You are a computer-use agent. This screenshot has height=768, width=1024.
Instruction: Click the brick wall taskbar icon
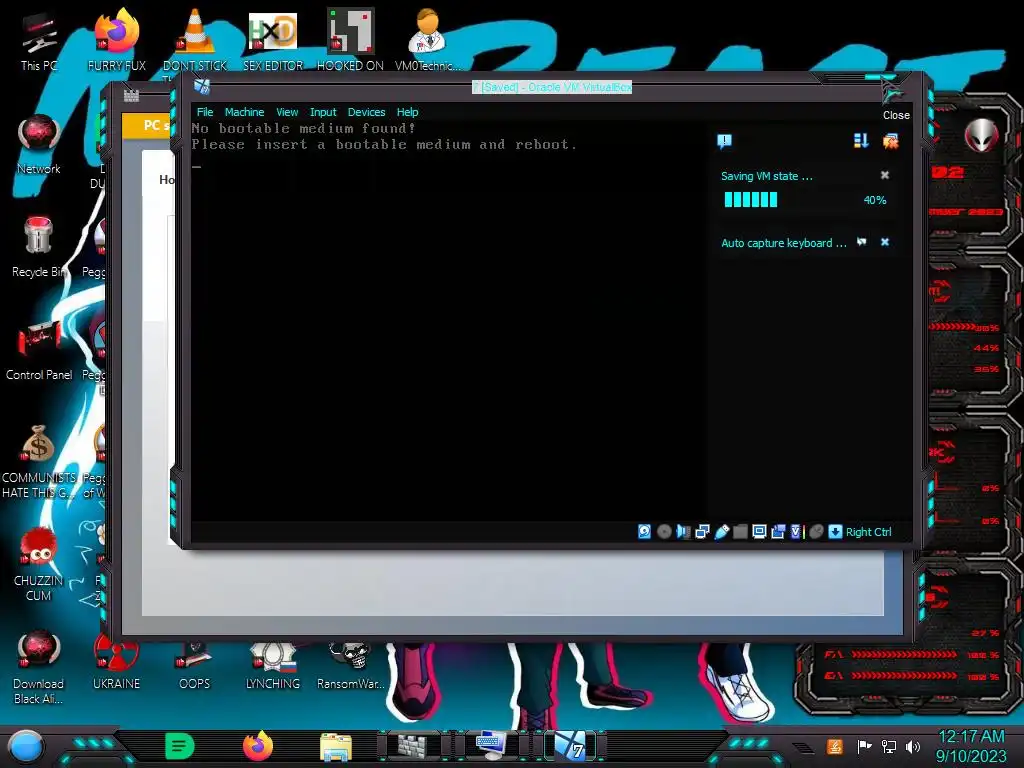click(x=413, y=746)
